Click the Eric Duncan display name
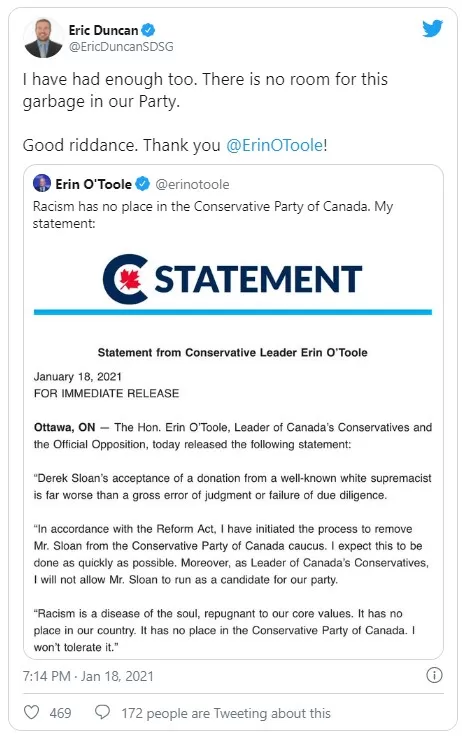Image resolution: width=462 pixels, height=736 pixels. click(103, 30)
